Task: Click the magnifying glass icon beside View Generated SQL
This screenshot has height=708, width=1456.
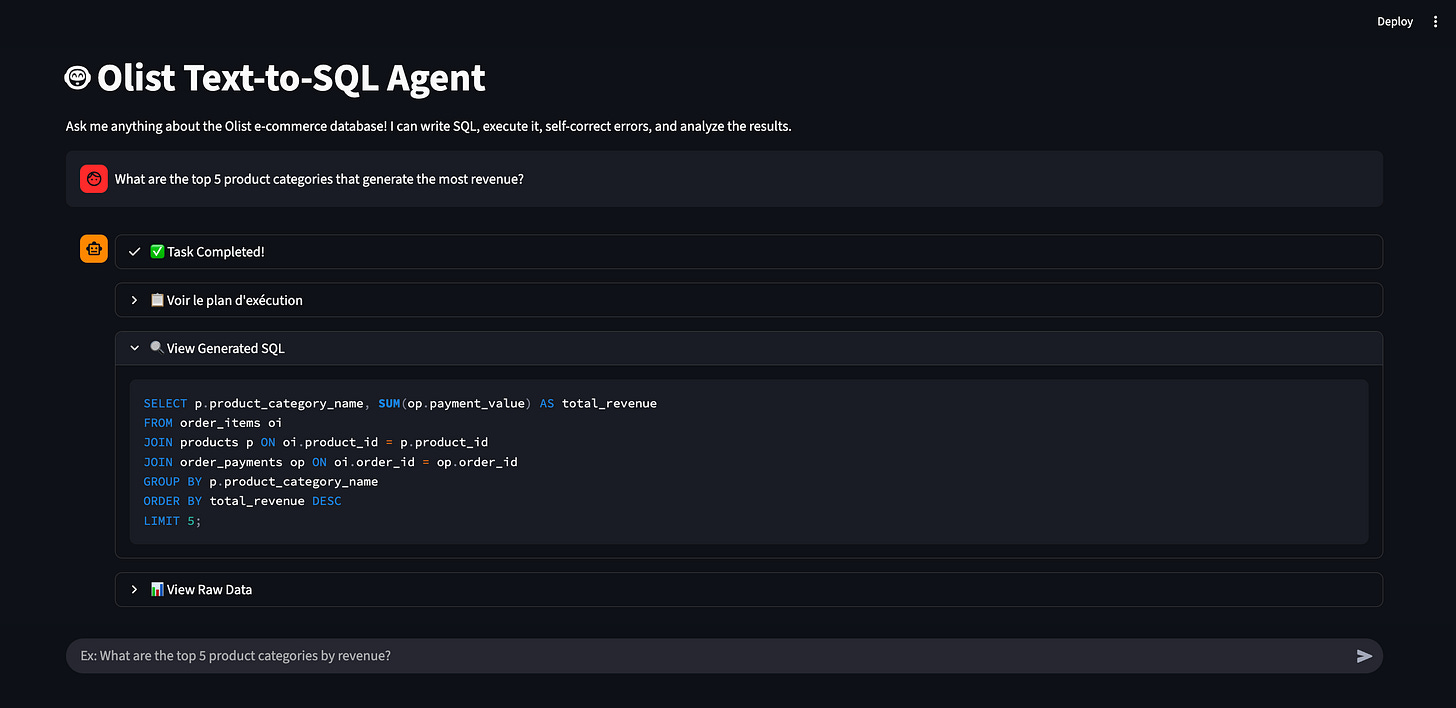Action: tap(157, 348)
